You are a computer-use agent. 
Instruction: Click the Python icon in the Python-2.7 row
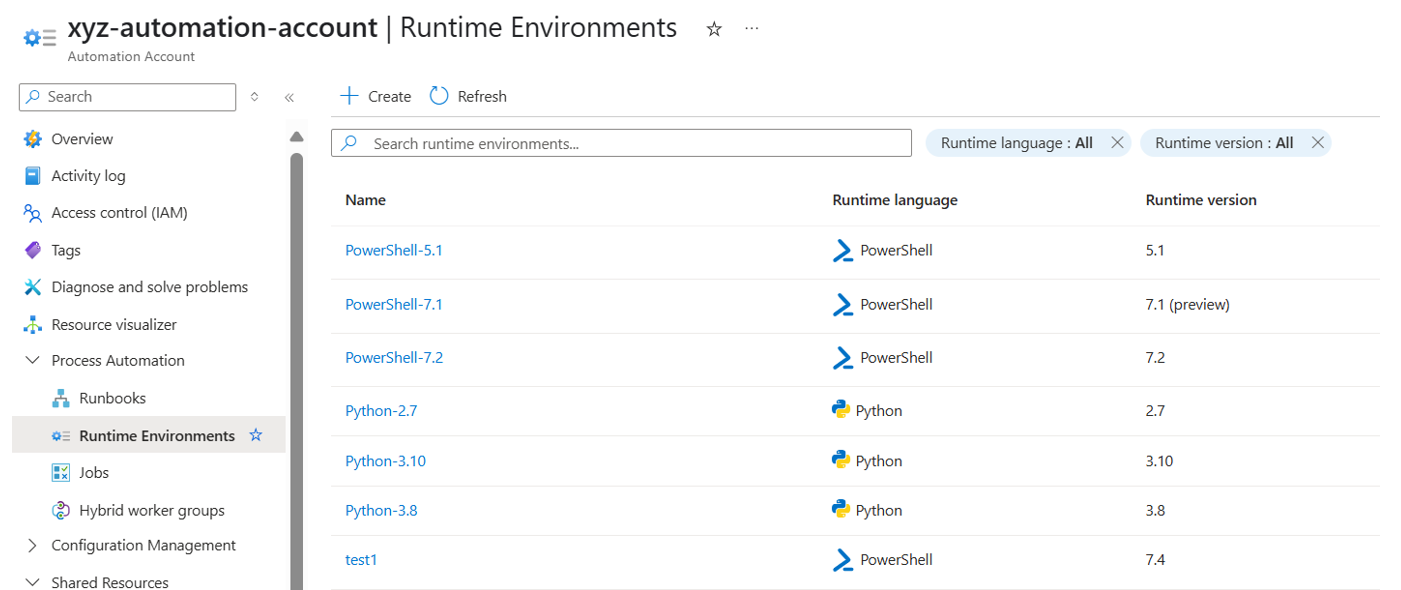tap(843, 410)
